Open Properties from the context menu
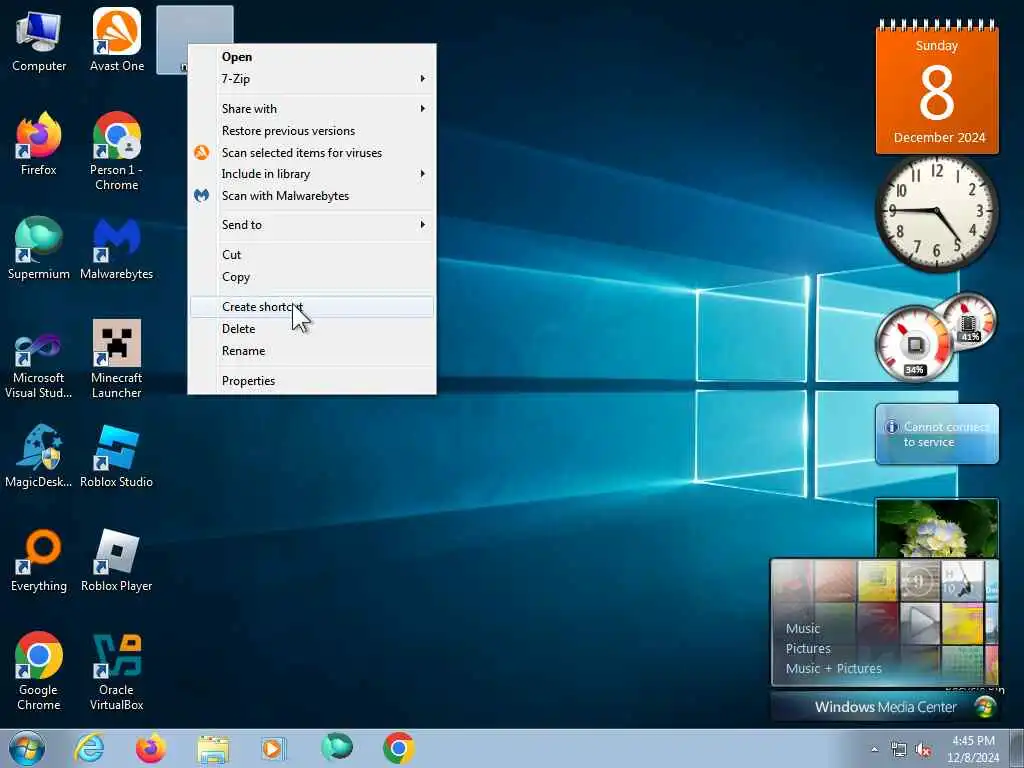The image size is (1024, 768). pyautogui.click(x=312, y=381)
